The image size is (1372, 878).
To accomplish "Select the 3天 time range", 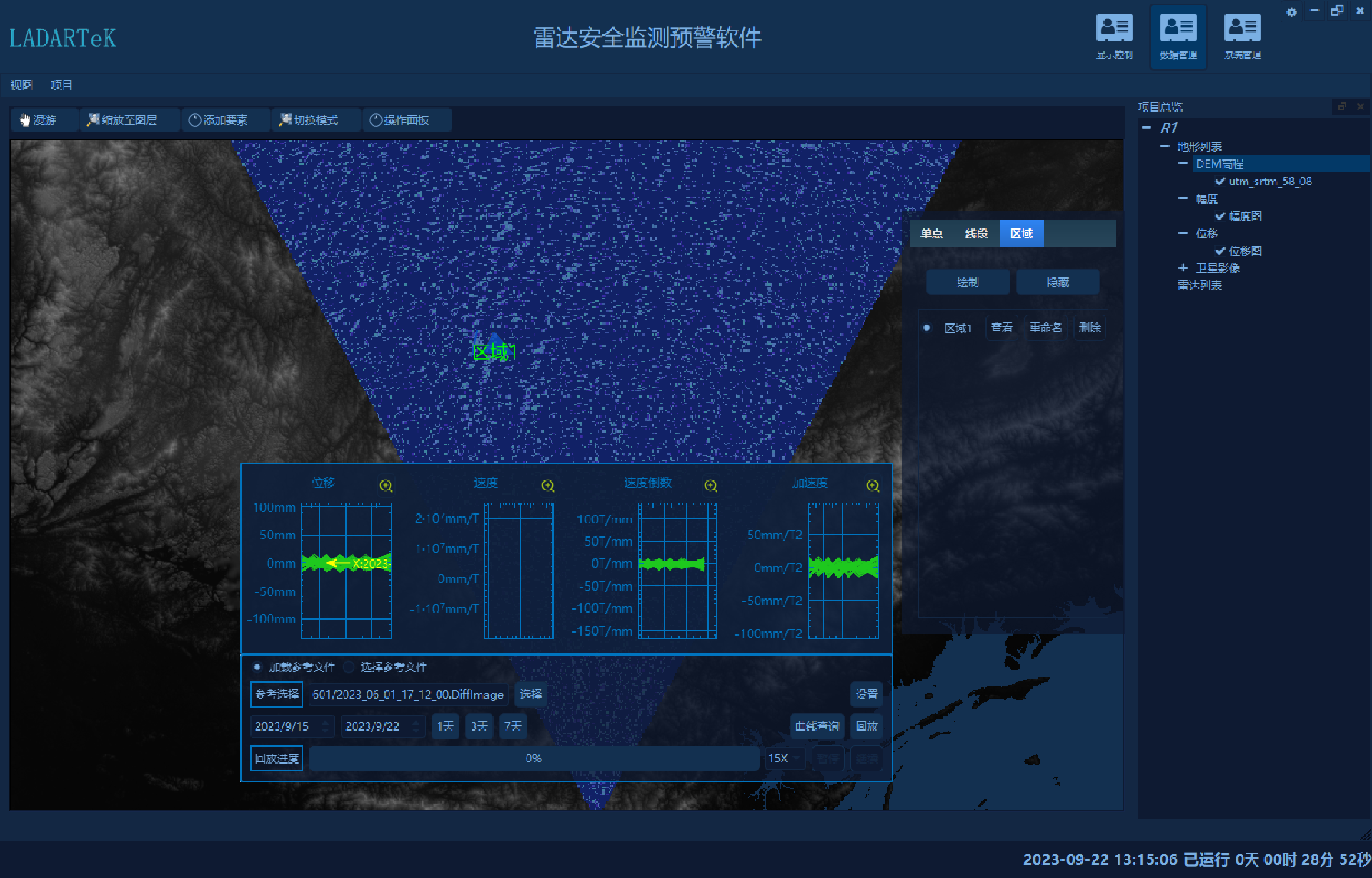I will [x=479, y=726].
